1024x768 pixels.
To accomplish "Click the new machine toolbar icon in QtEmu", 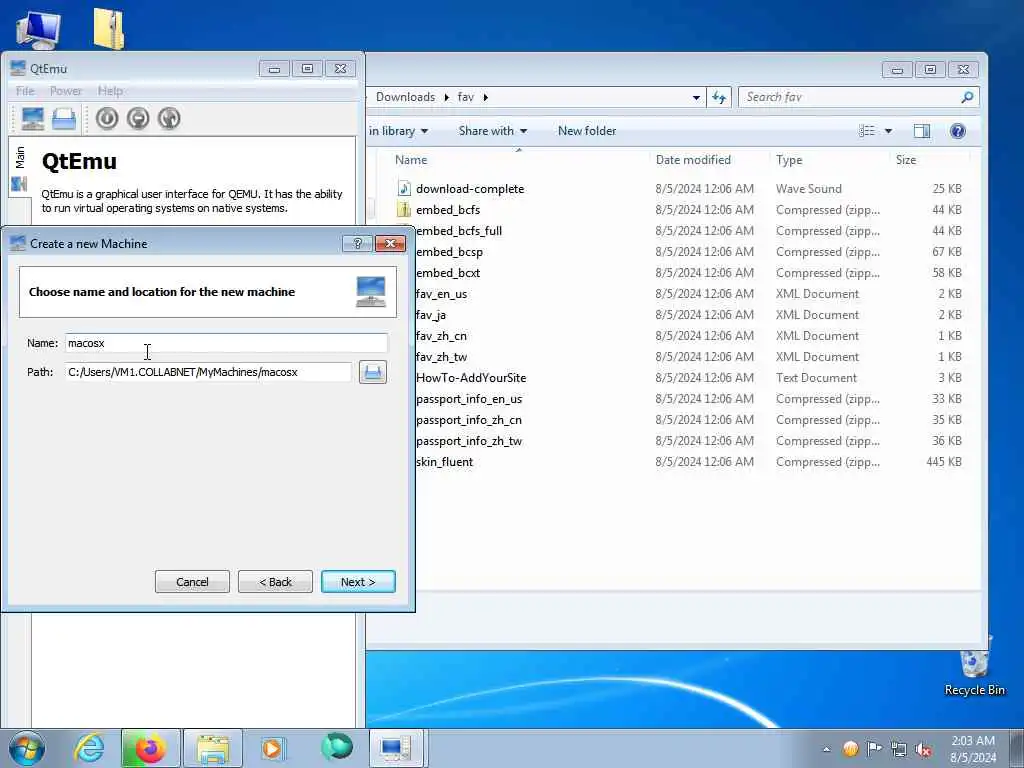I will (x=33, y=118).
